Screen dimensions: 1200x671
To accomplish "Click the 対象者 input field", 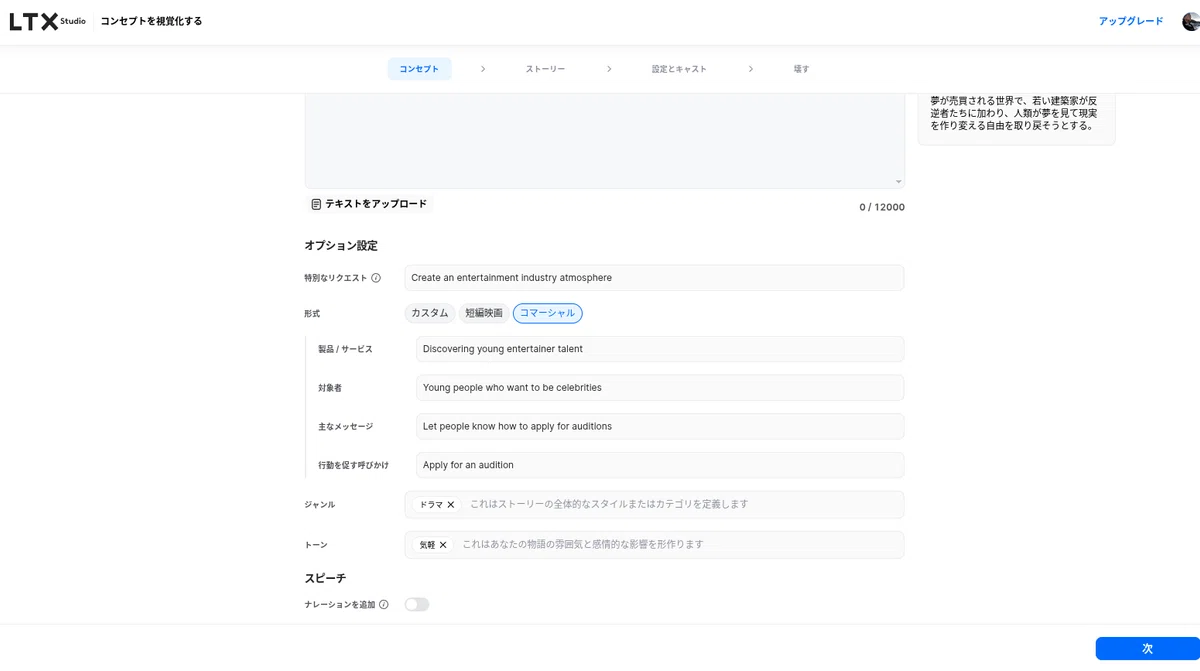I will (660, 388).
